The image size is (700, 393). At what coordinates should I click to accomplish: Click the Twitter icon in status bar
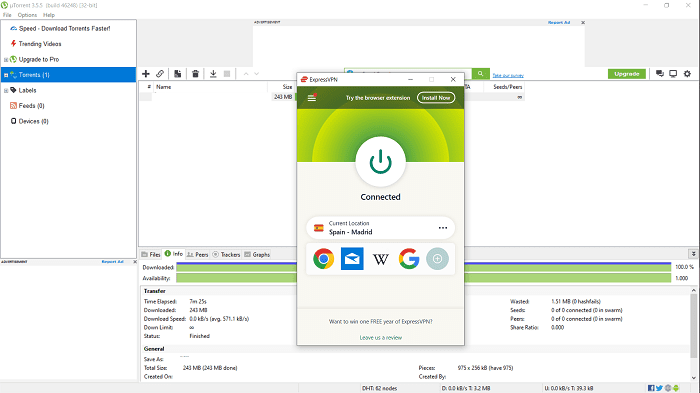[x=659, y=388]
